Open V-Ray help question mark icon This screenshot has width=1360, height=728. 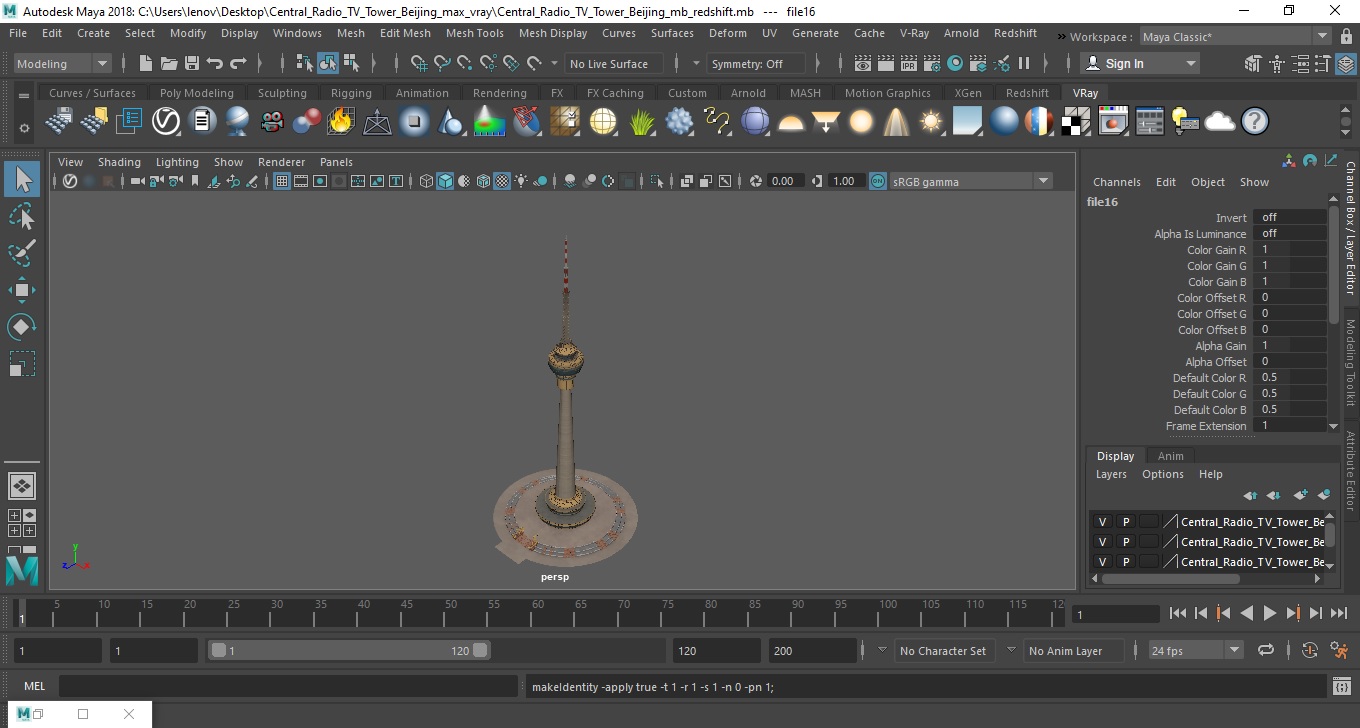click(x=1255, y=122)
